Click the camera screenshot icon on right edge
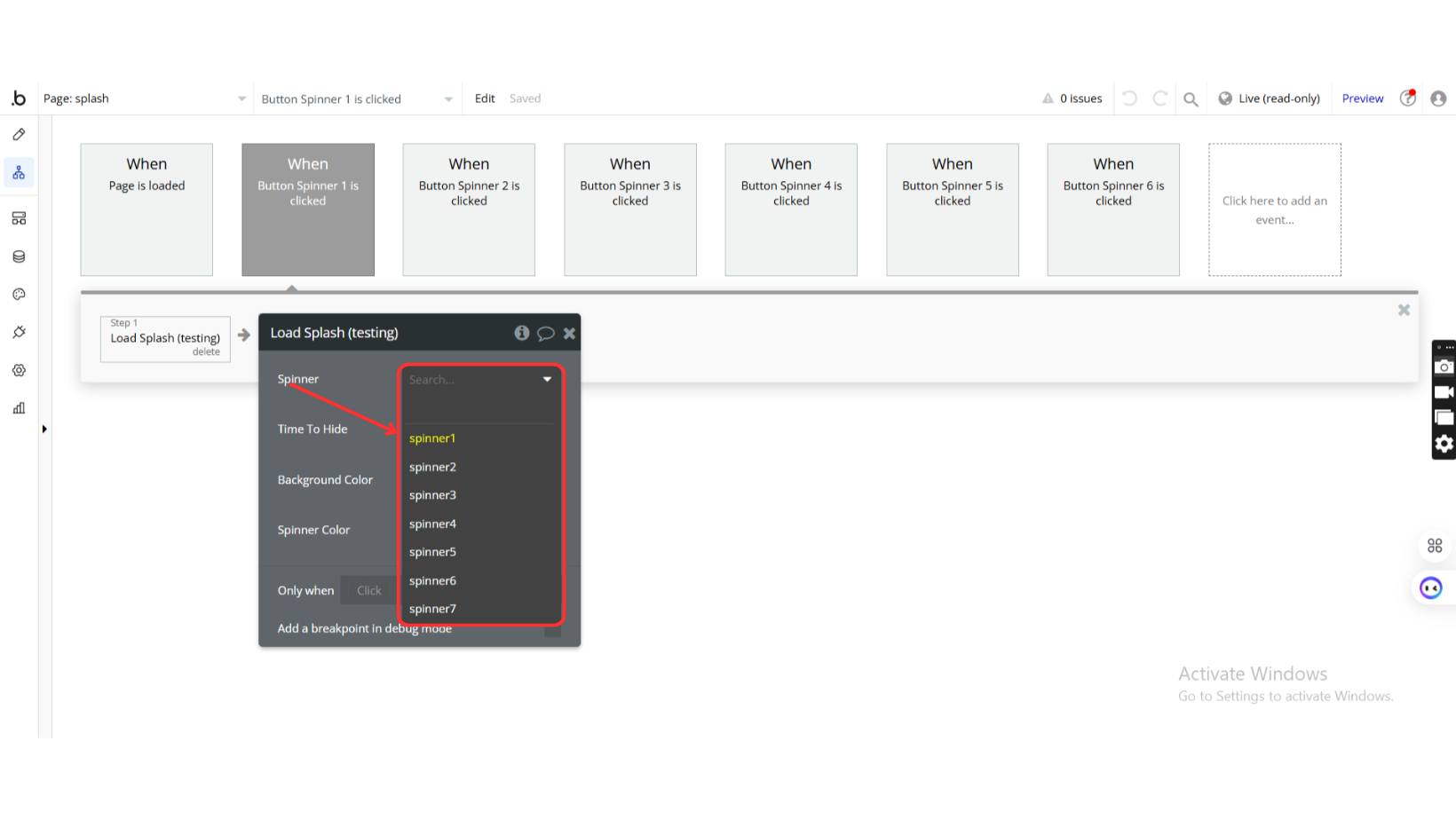This screenshot has width=1456, height=820. coord(1444,367)
